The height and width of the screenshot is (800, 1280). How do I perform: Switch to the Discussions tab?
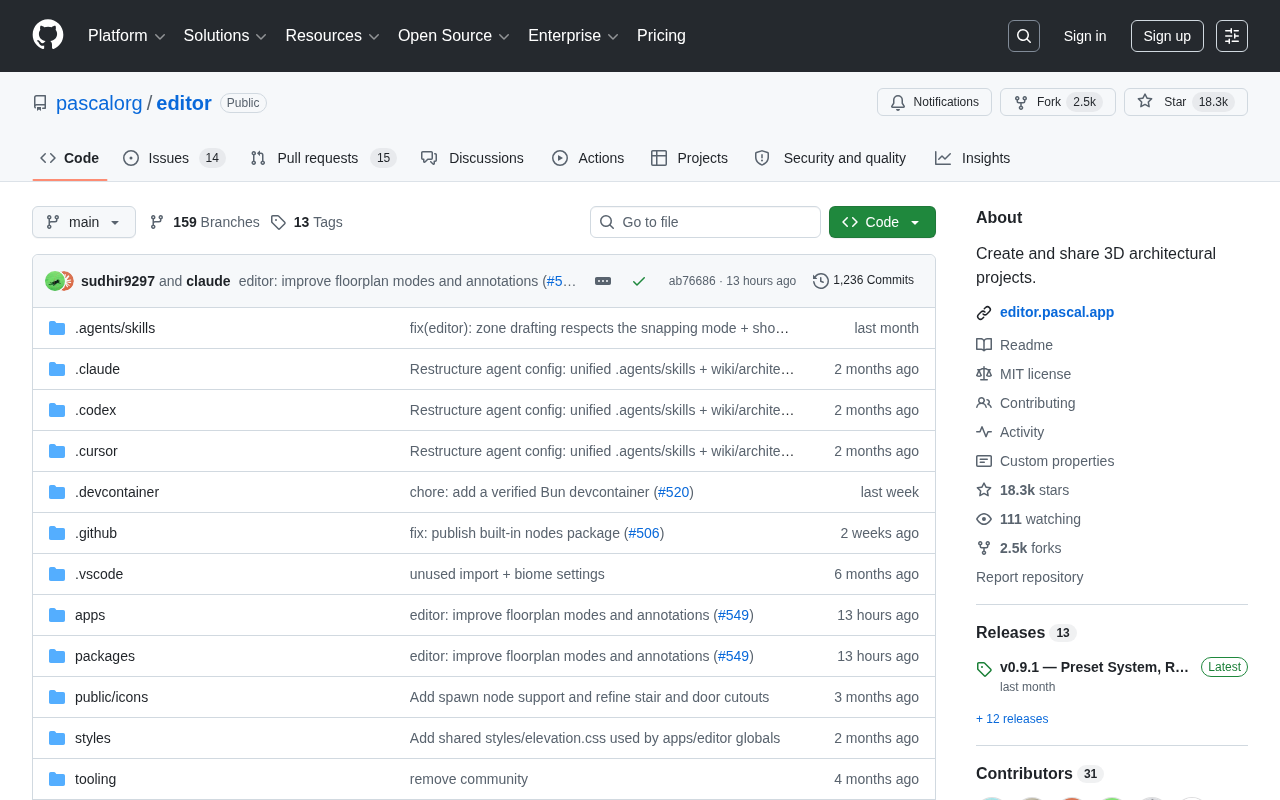(x=472, y=158)
